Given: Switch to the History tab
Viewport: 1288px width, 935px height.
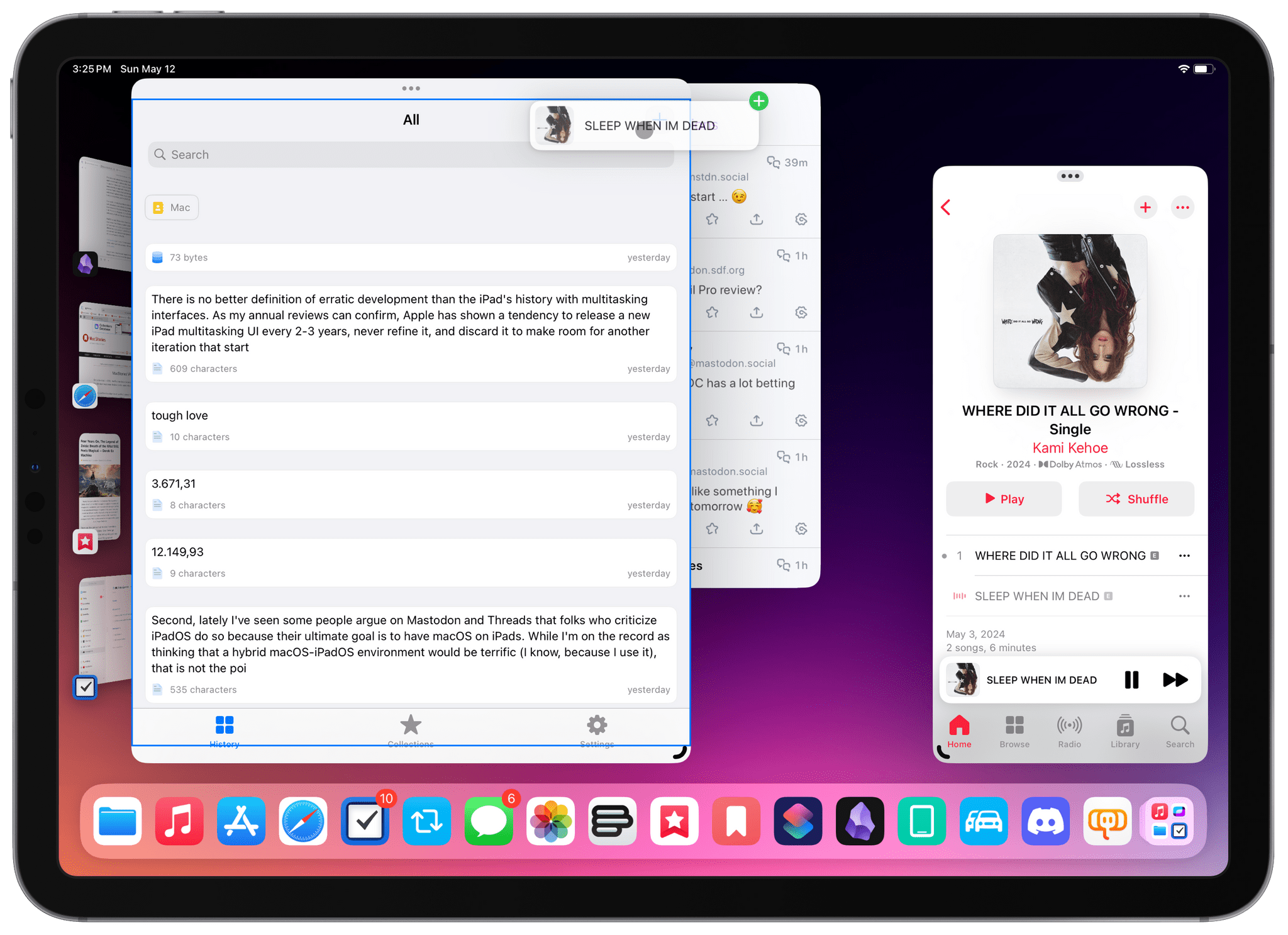Looking at the screenshot, I should click(225, 731).
